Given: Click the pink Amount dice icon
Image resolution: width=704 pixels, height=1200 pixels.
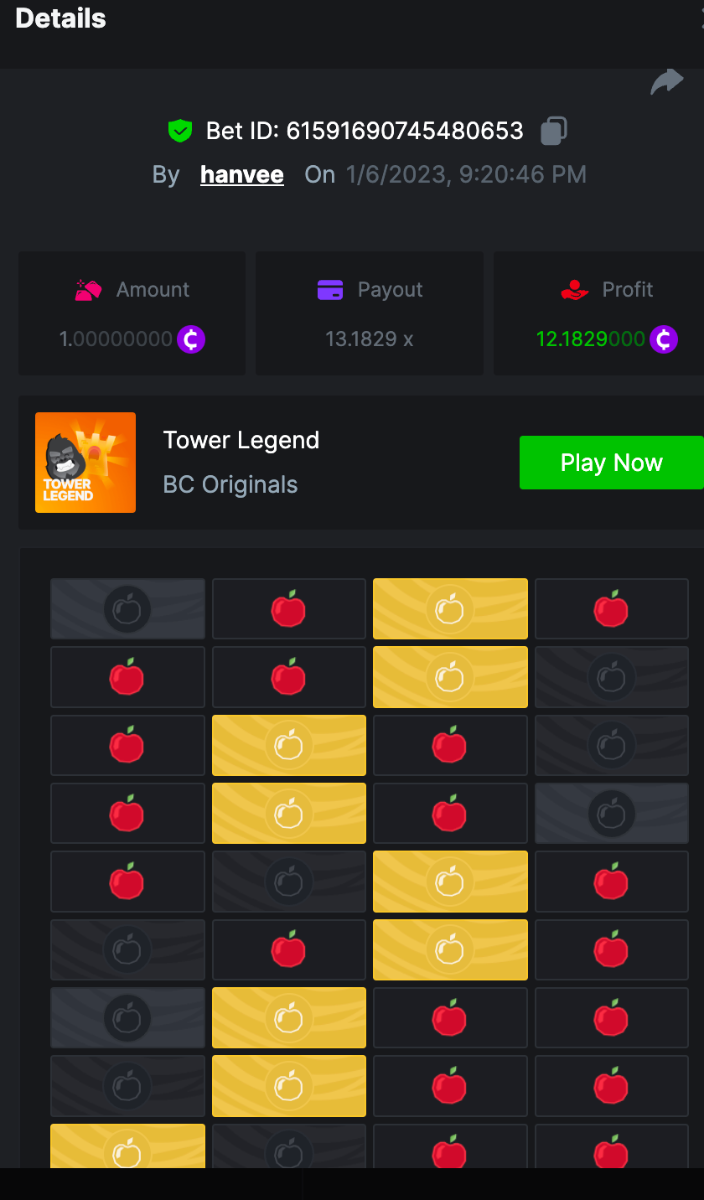Looking at the screenshot, I should click(89, 290).
